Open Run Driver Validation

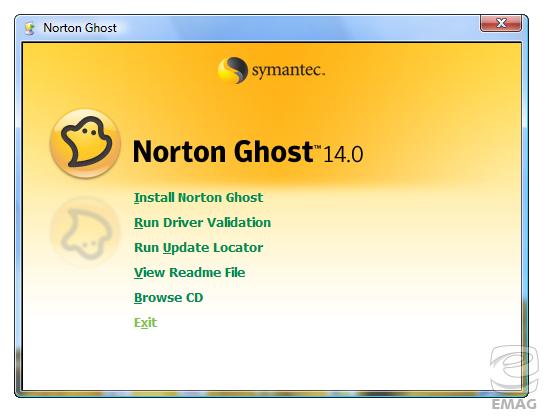(202, 223)
